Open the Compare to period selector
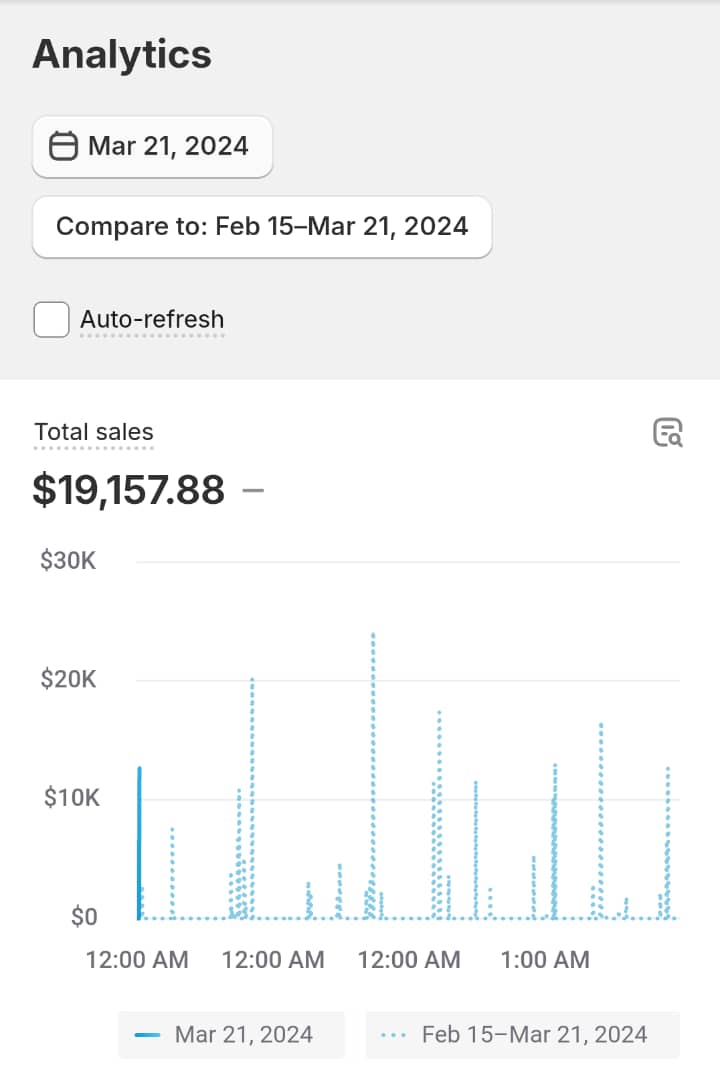720x1080 pixels. pyautogui.click(x=262, y=226)
